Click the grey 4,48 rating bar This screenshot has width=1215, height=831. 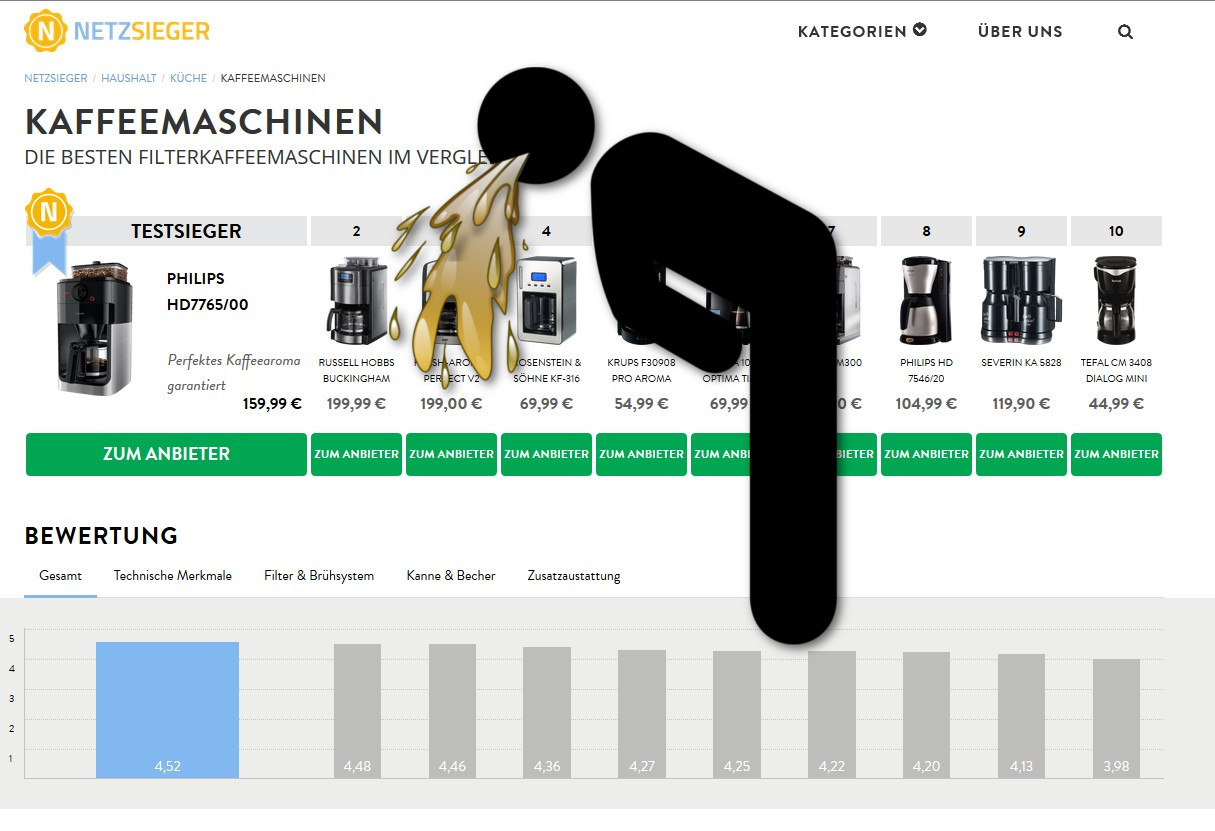pyautogui.click(x=357, y=711)
